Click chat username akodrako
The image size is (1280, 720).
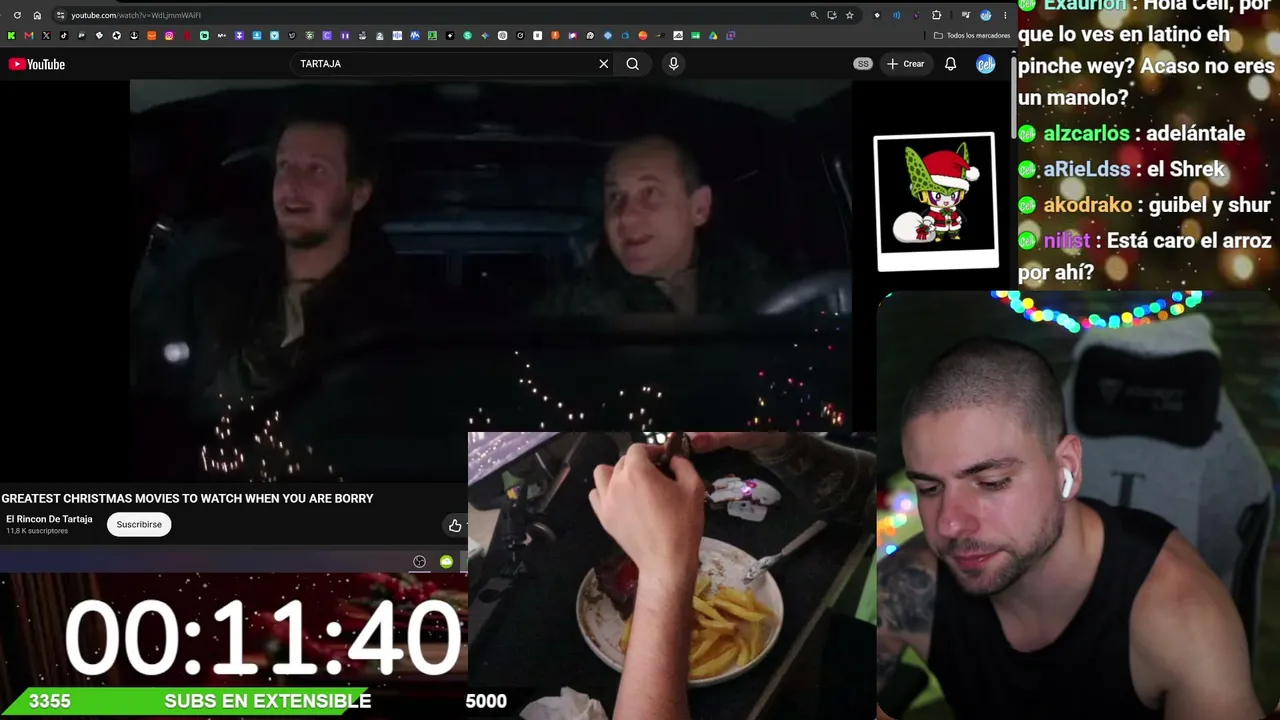(x=1088, y=205)
